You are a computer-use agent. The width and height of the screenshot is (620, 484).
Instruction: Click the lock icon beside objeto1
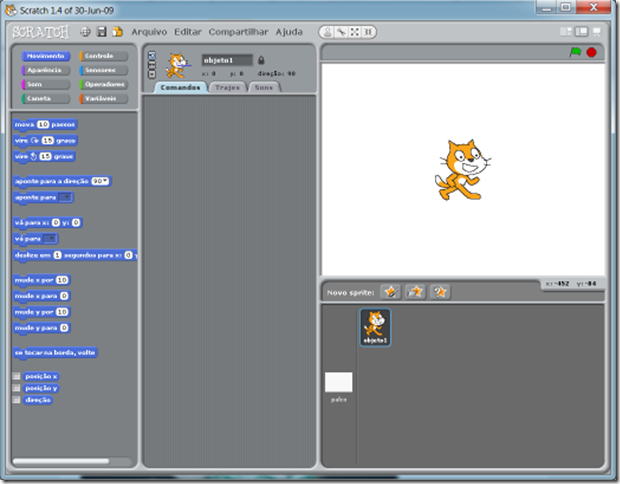click(261, 60)
